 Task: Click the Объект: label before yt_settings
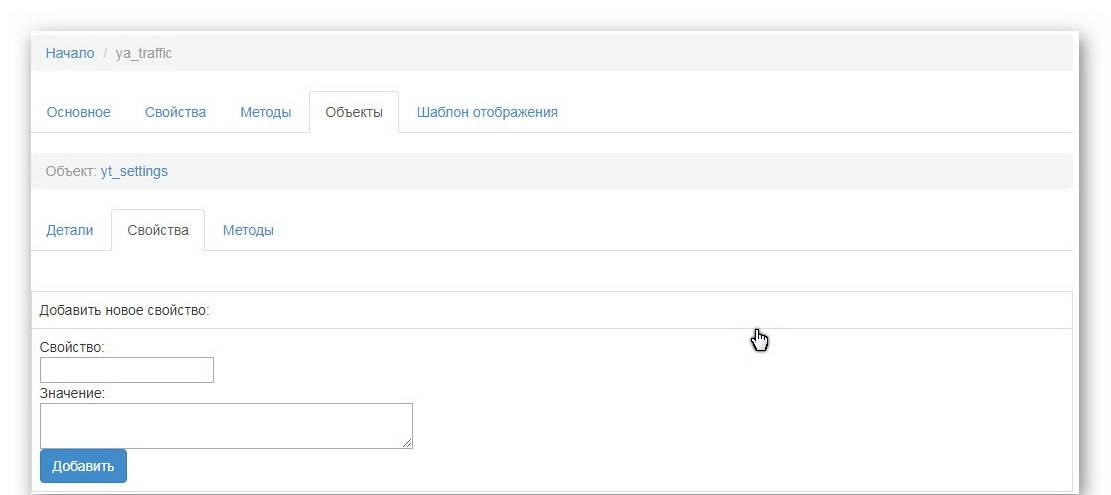pos(71,171)
